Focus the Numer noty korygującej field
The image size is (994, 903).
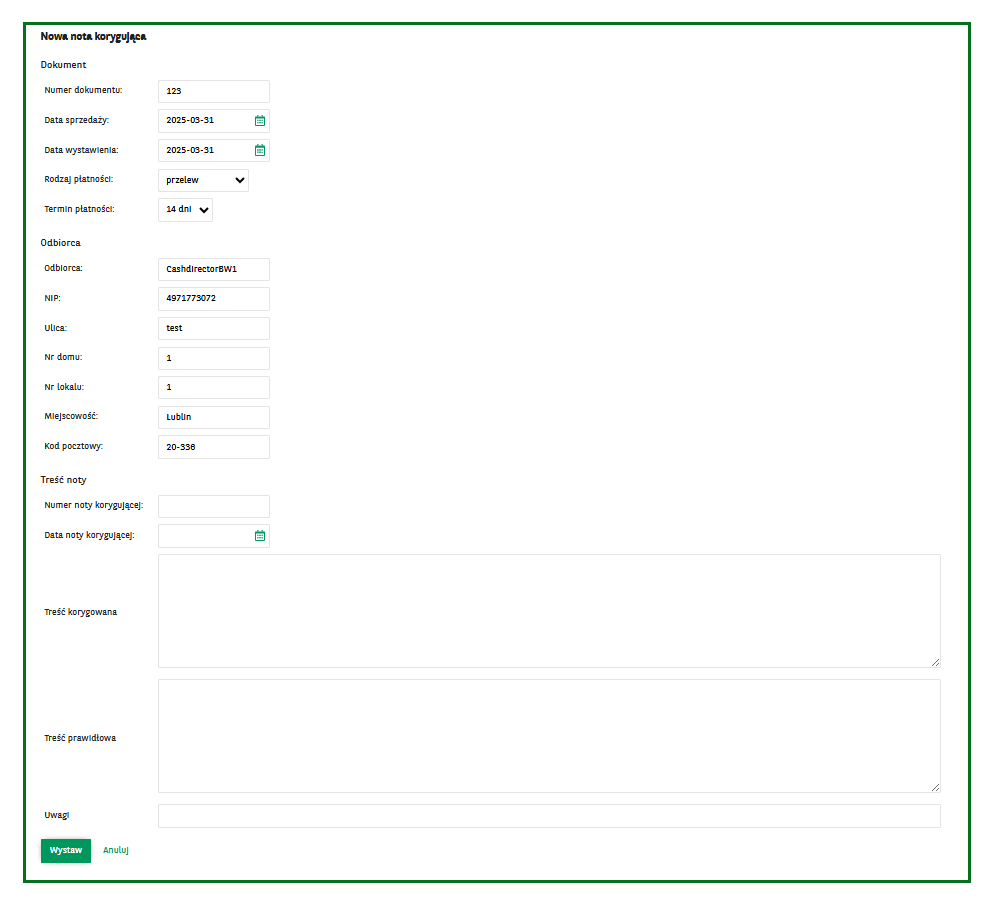(x=214, y=506)
